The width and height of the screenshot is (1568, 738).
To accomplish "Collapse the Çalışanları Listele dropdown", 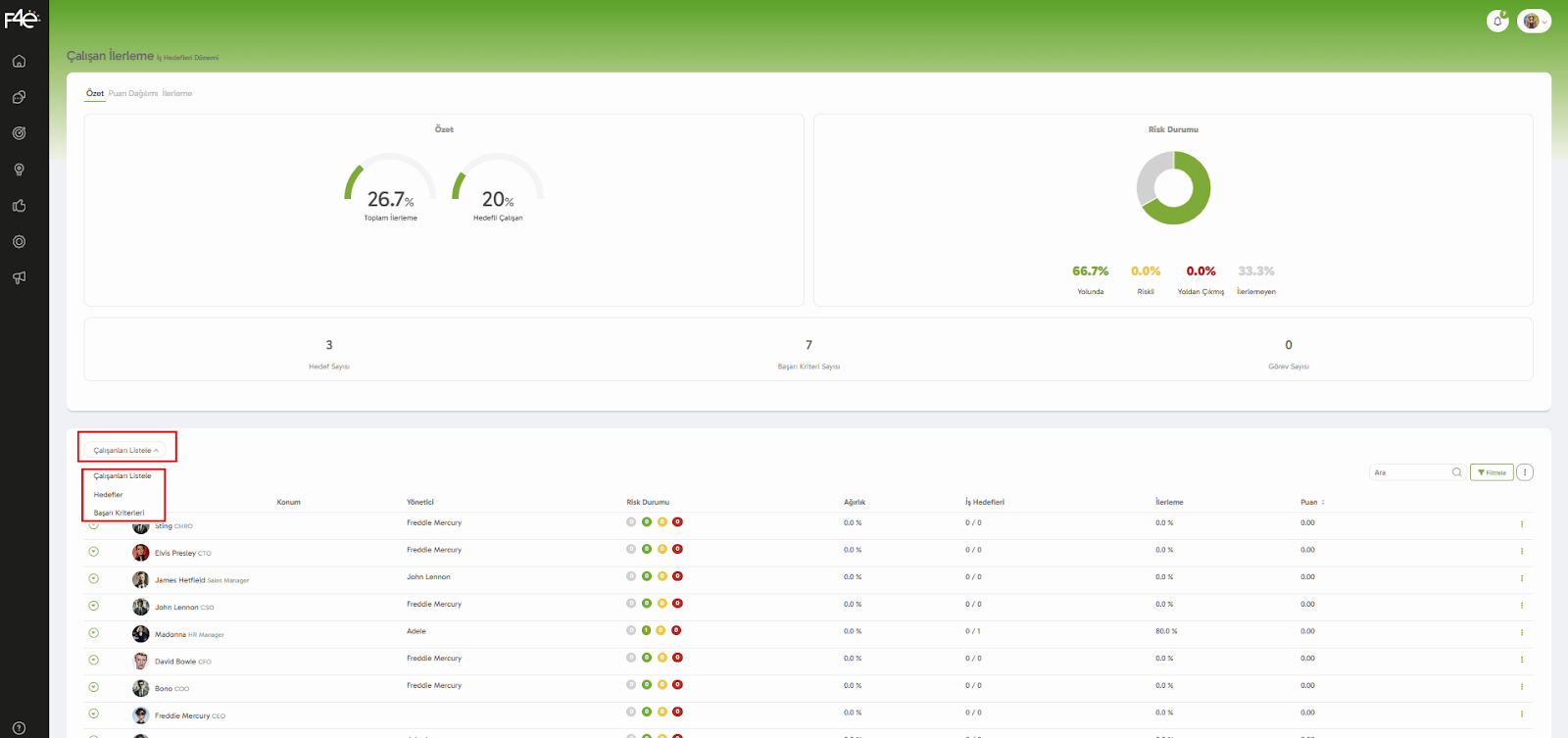I will [126, 450].
